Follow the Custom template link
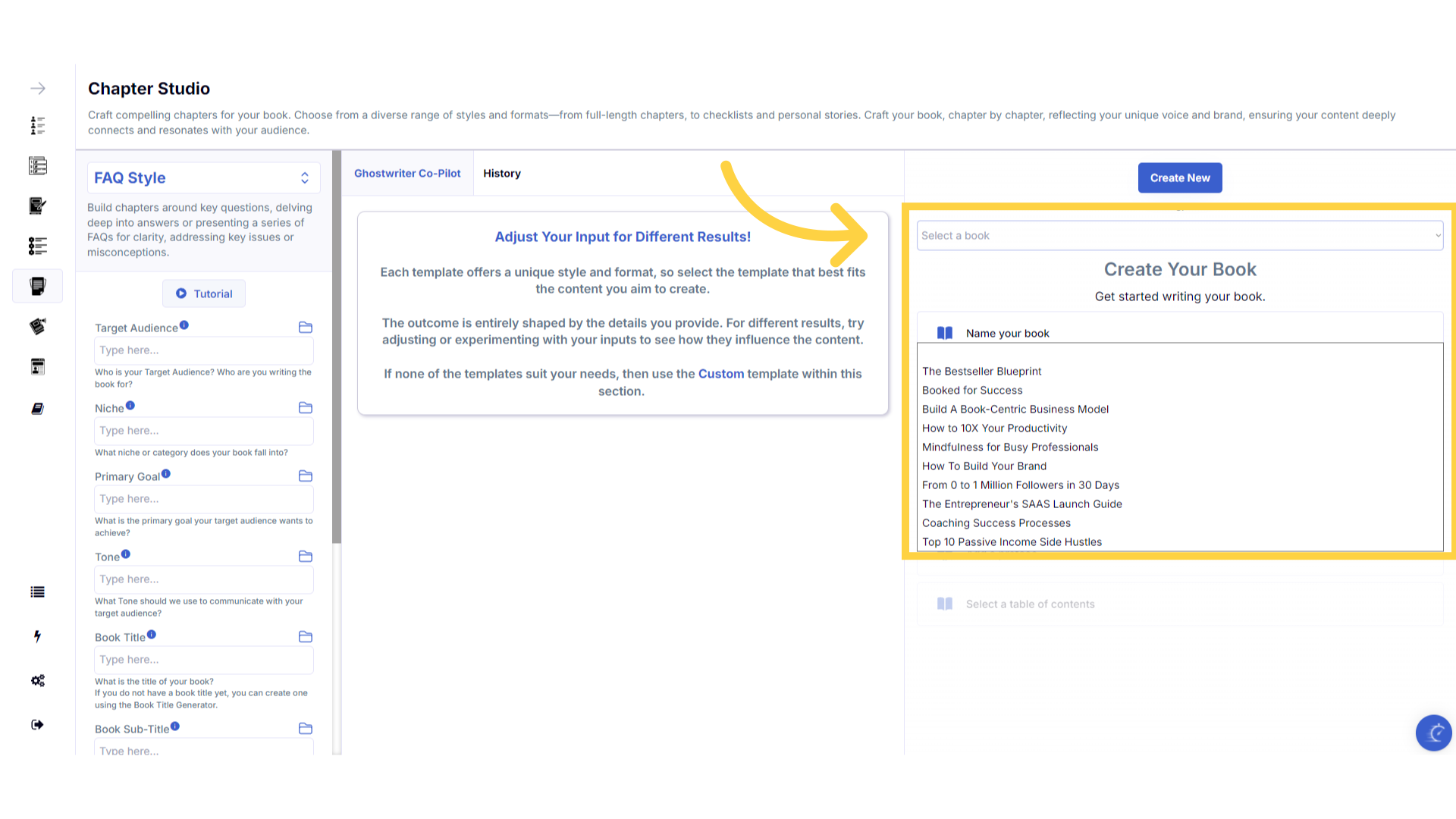Viewport: 1456px width, 819px height. 720,374
